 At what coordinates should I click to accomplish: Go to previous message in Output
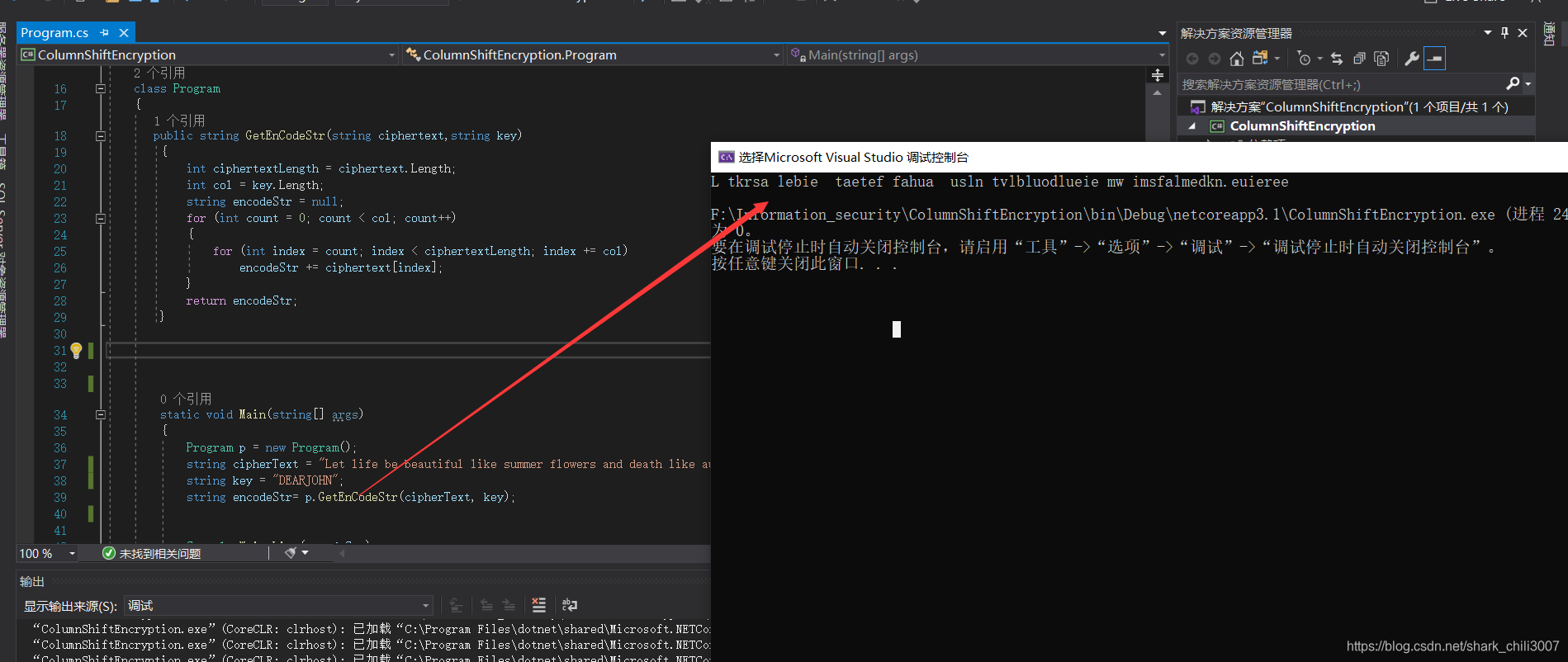coord(487,606)
